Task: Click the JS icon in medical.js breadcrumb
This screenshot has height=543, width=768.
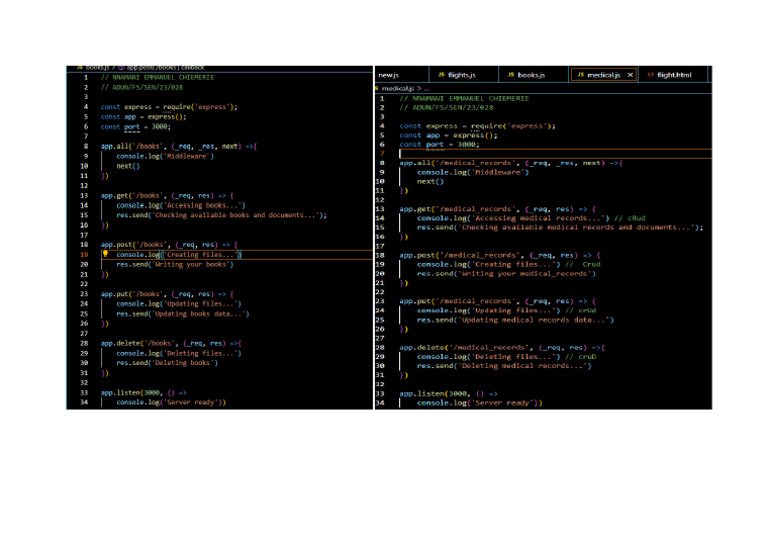Action: [376, 88]
